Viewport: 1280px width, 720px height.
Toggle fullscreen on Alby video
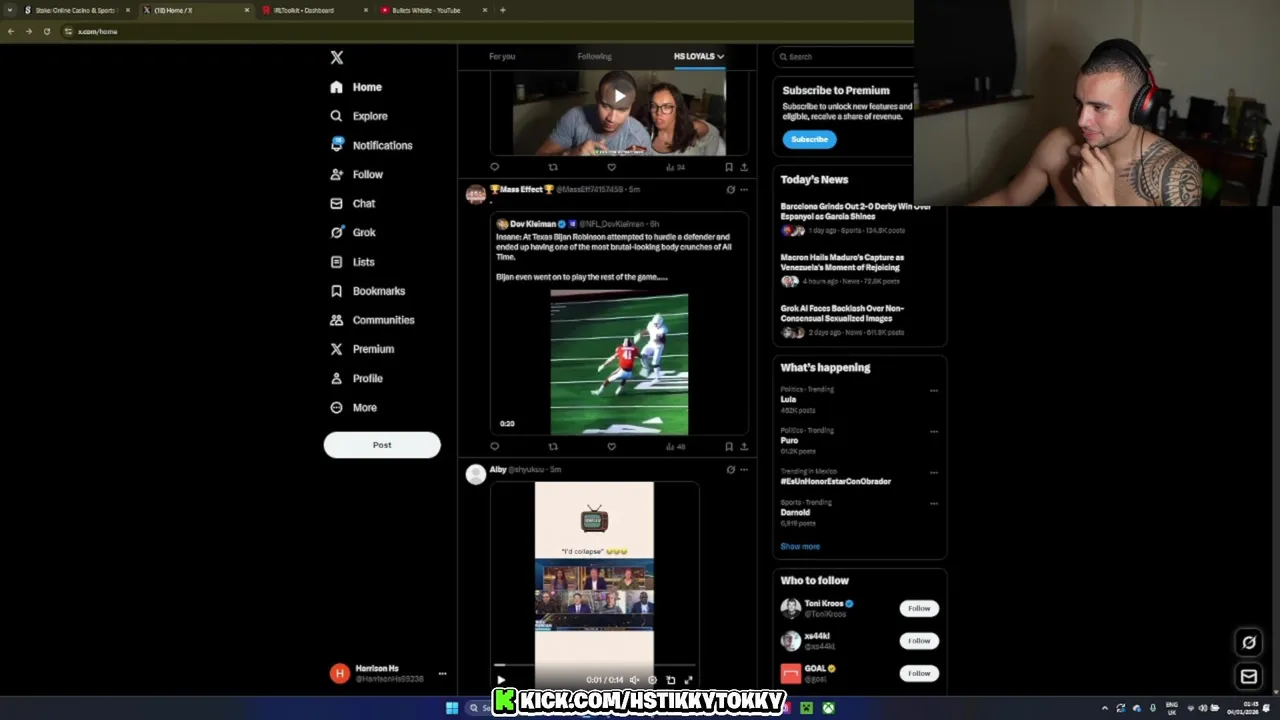[x=688, y=680]
